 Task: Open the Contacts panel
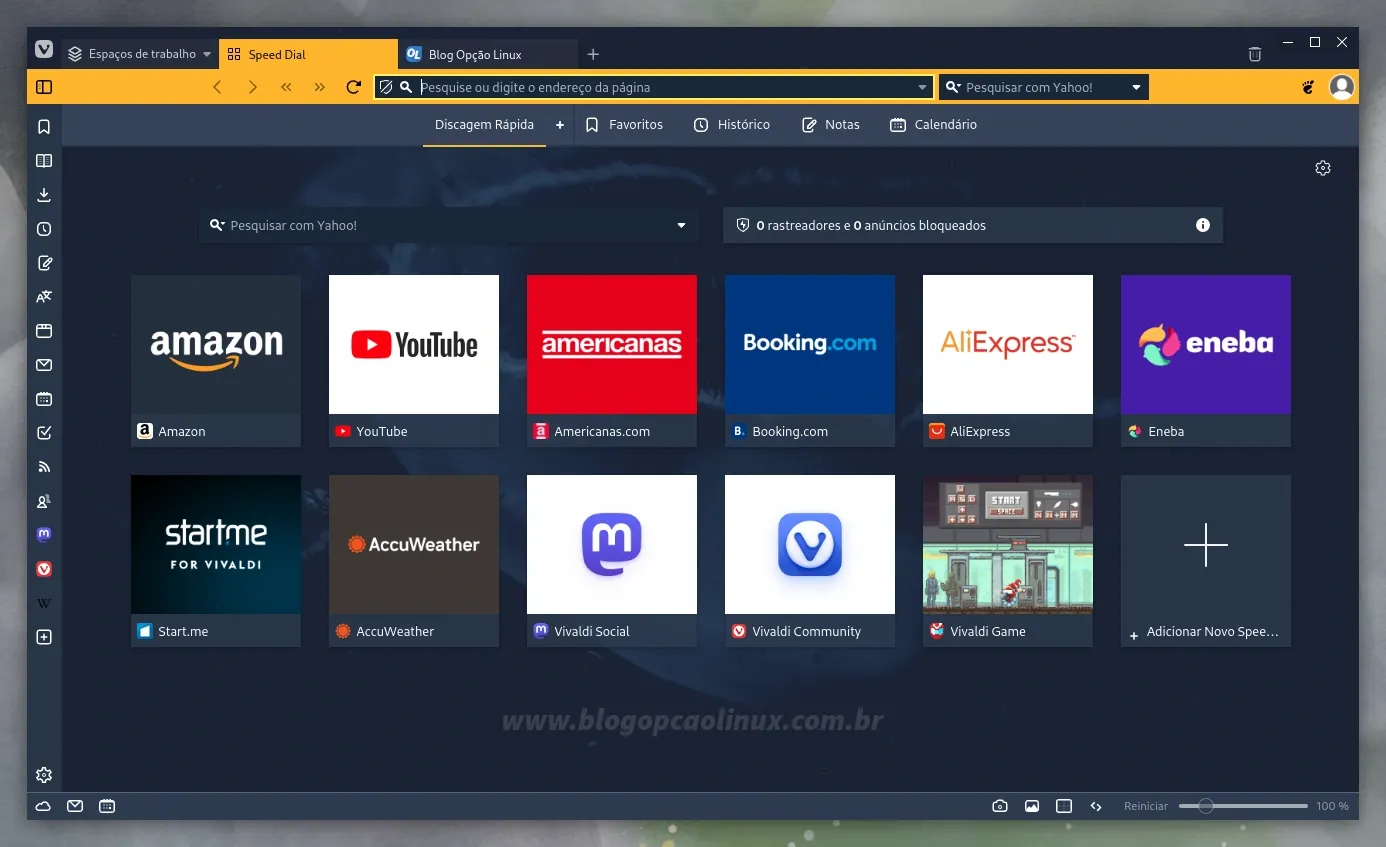coord(44,501)
